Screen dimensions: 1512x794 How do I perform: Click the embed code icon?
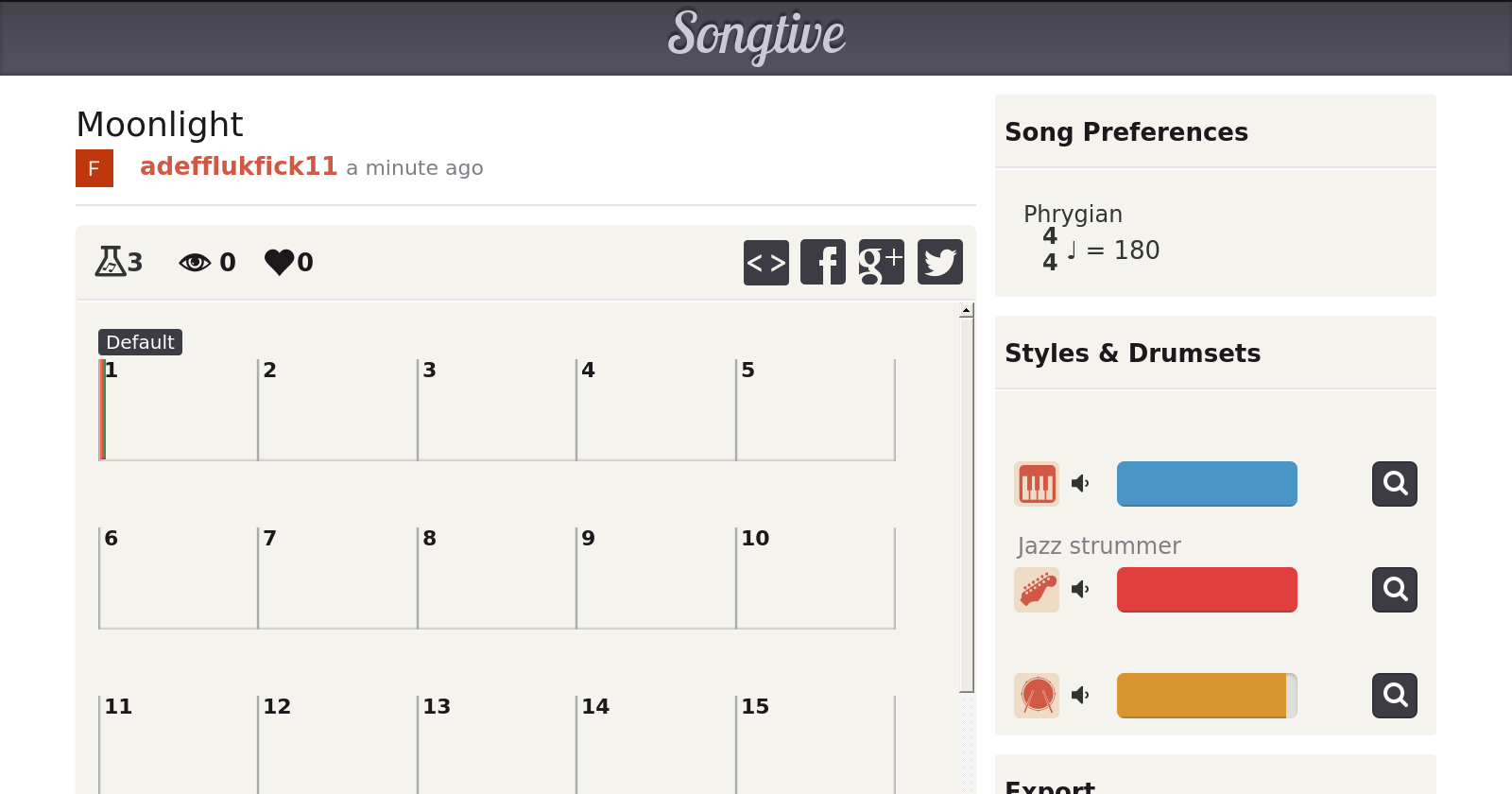[765, 263]
